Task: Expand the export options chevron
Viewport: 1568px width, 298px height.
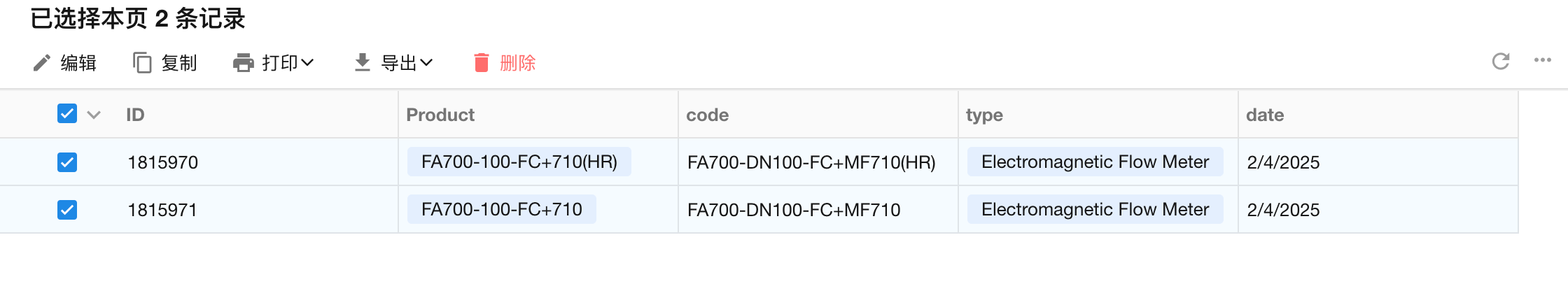Action: (426, 63)
